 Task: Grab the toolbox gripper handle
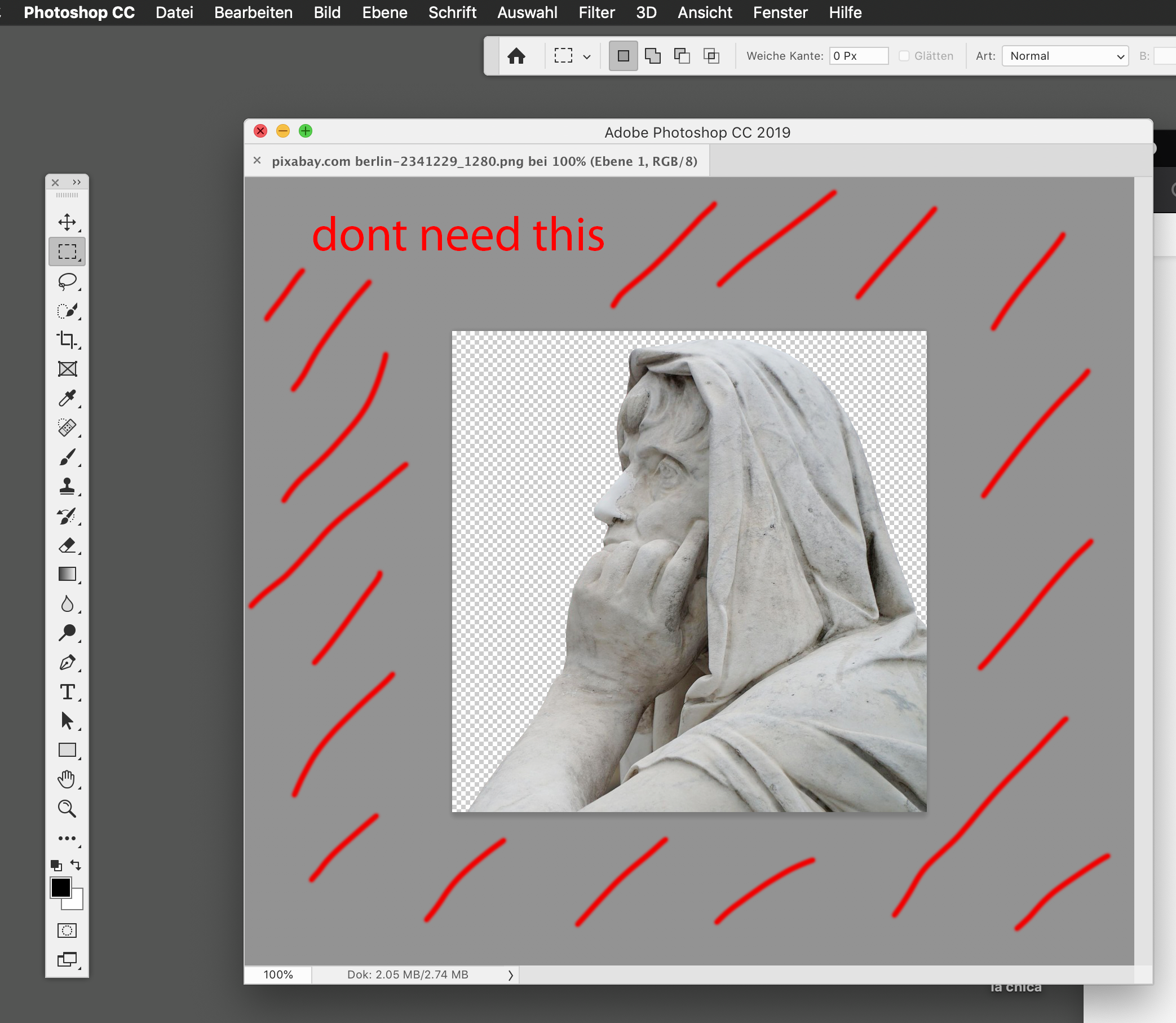click(67, 195)
